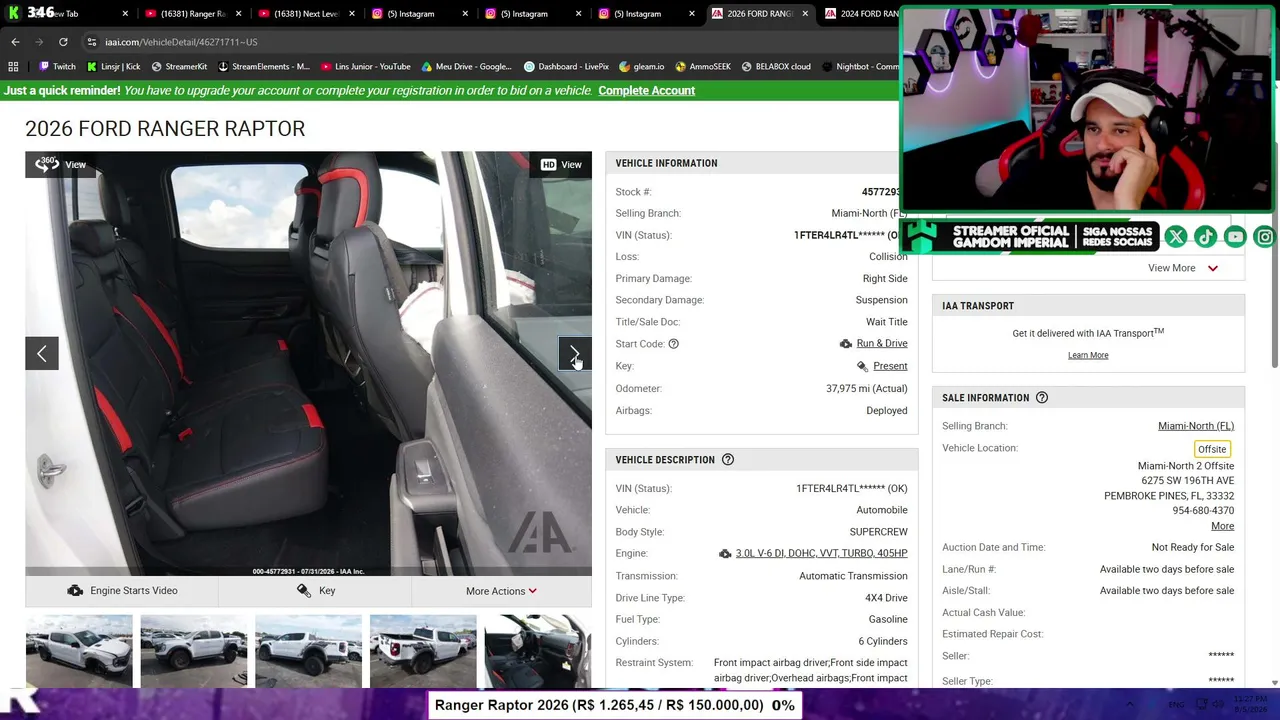This screenshot has width=1280, height=720.
Task: Open the Miami-North (FL) selling branch link
Action: 1196,426
